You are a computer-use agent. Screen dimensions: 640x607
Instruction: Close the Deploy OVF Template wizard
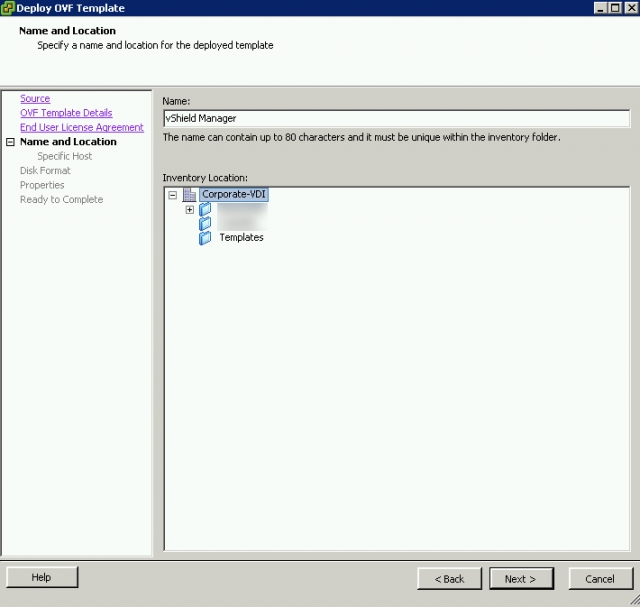629,8
